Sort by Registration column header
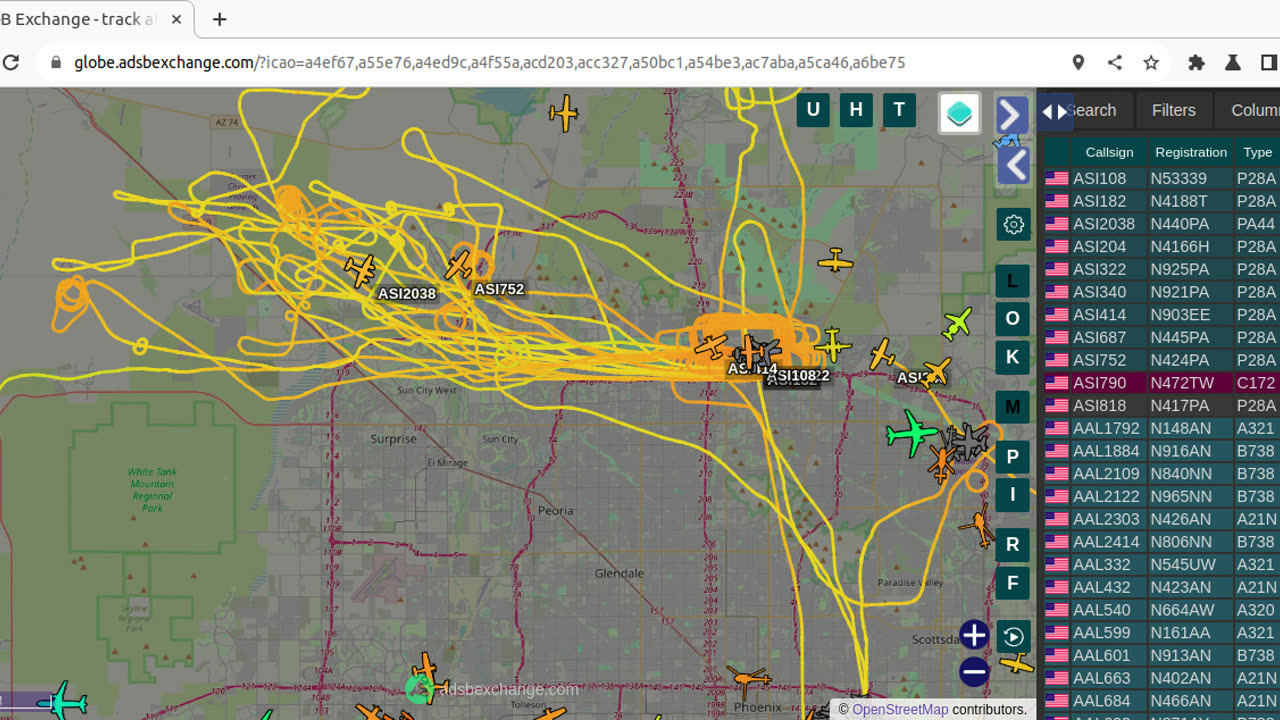The height and width of the screenshot is (720, 1280). tap(1190, 152)
